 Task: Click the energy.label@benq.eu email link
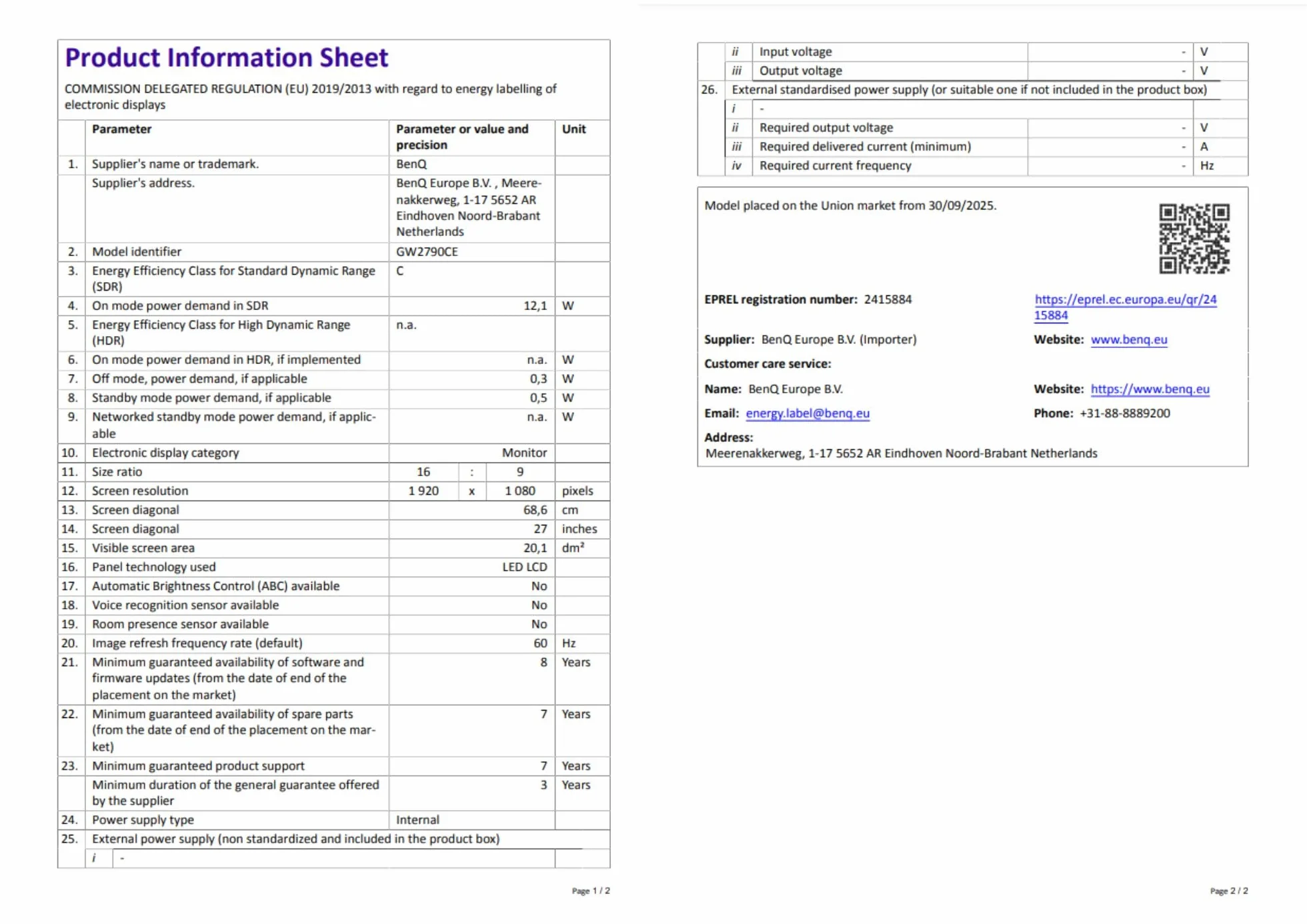coord(808,413)
